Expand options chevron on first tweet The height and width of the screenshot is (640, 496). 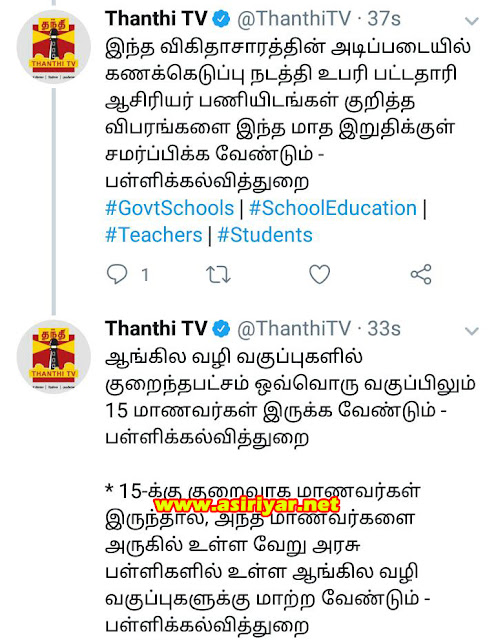click(x=472, y=21)
